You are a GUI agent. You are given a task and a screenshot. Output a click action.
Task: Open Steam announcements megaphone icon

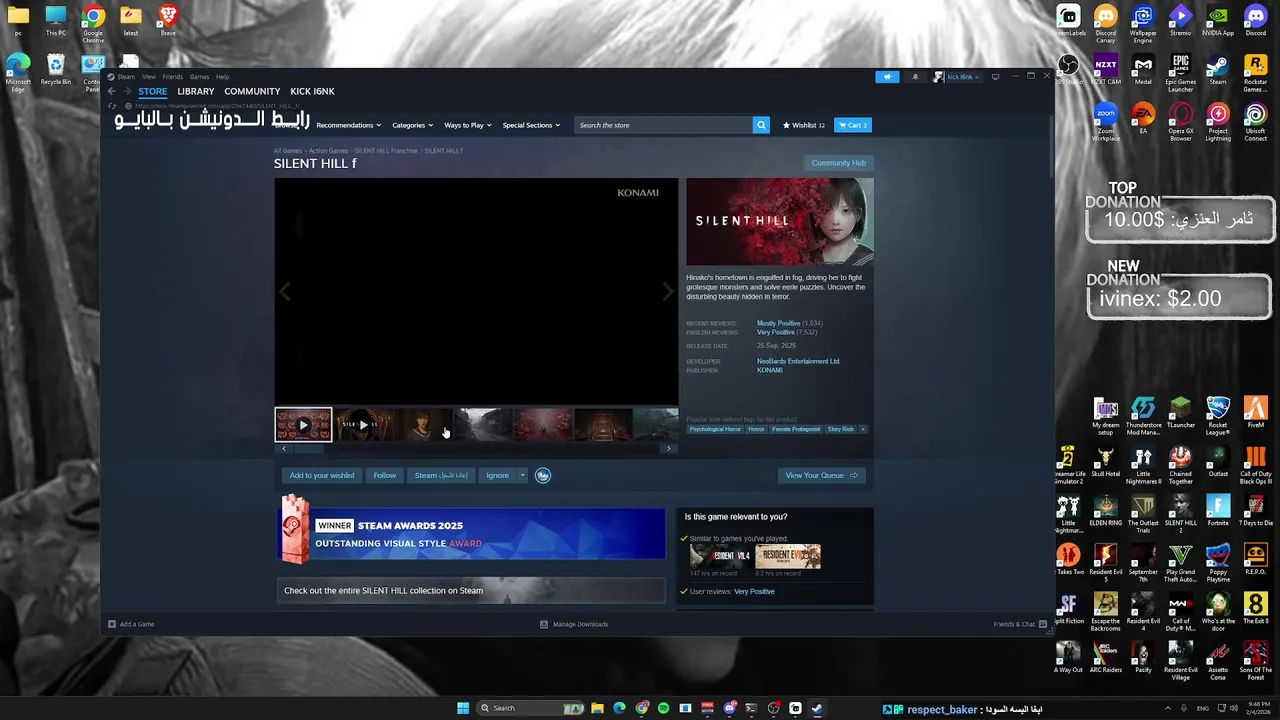[x=887, y=77]
